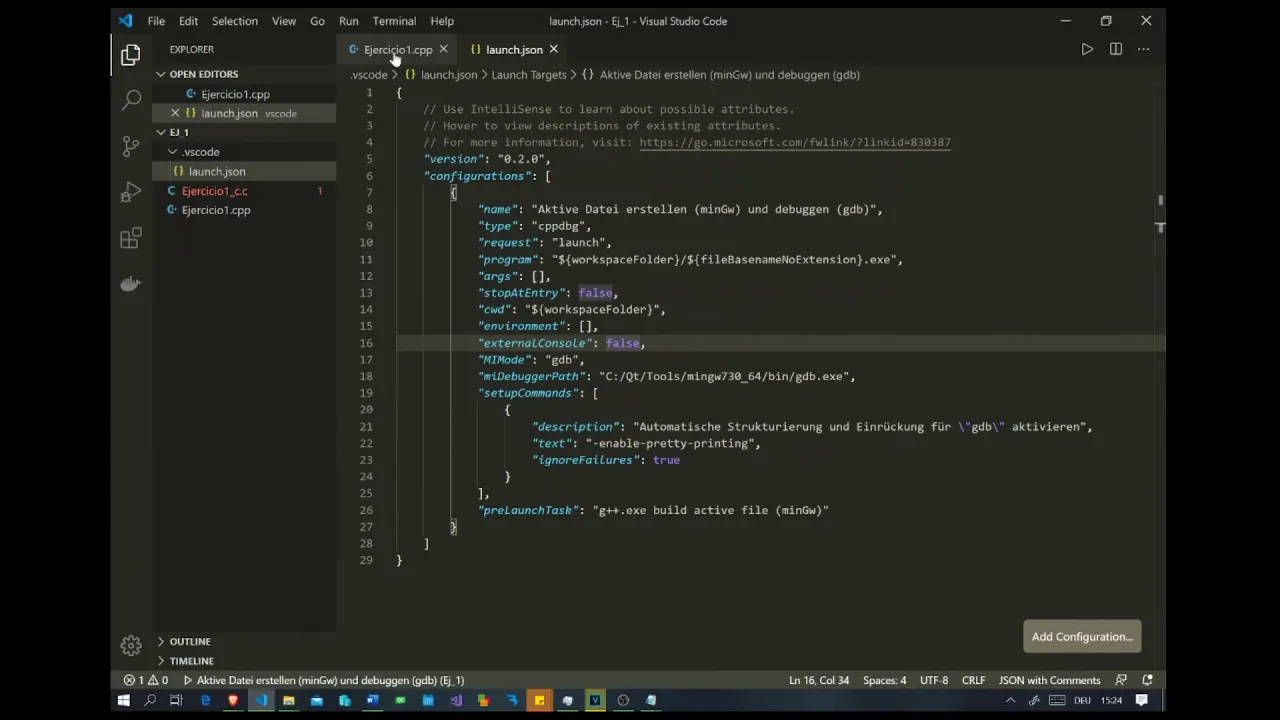This screenshot has height=720, width=1280.
Task: Change line endings via CRLF
Action: pyautogui.click(x=974, y=680)
